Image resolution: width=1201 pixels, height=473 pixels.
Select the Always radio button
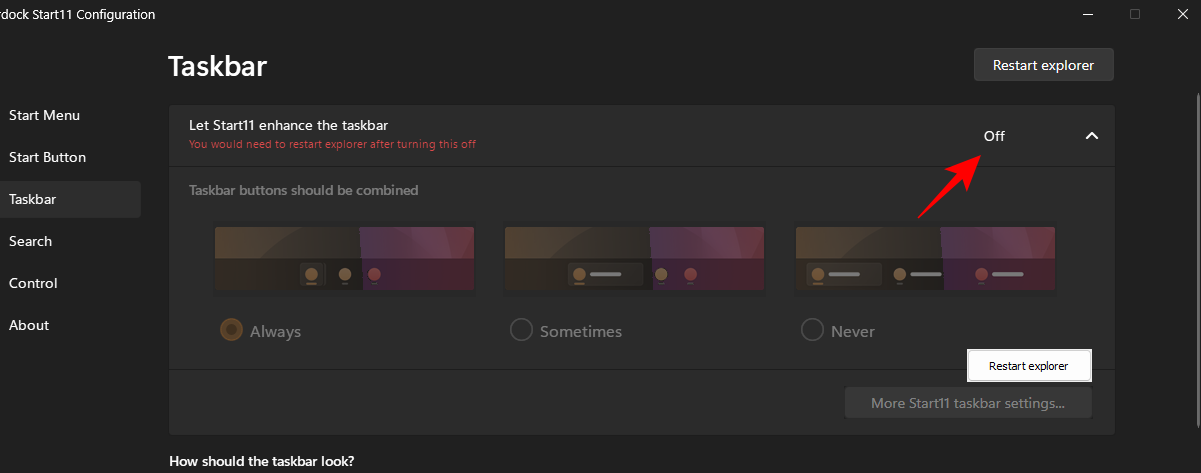click(x=232, y=330)
